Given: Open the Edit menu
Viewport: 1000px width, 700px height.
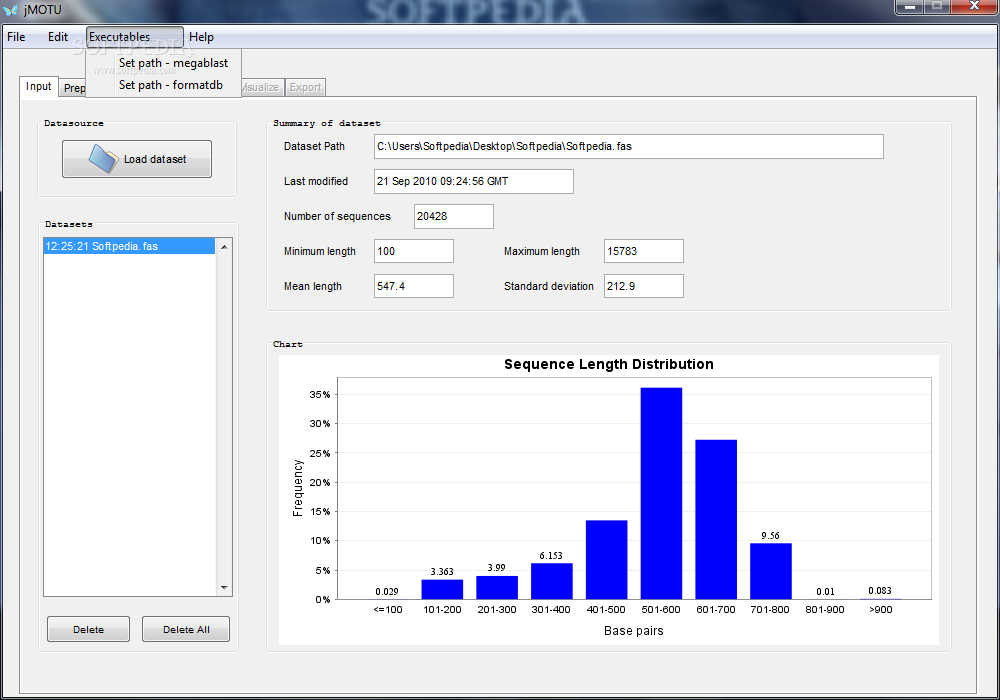Looking at the screenshot, I should click(57, 37).
